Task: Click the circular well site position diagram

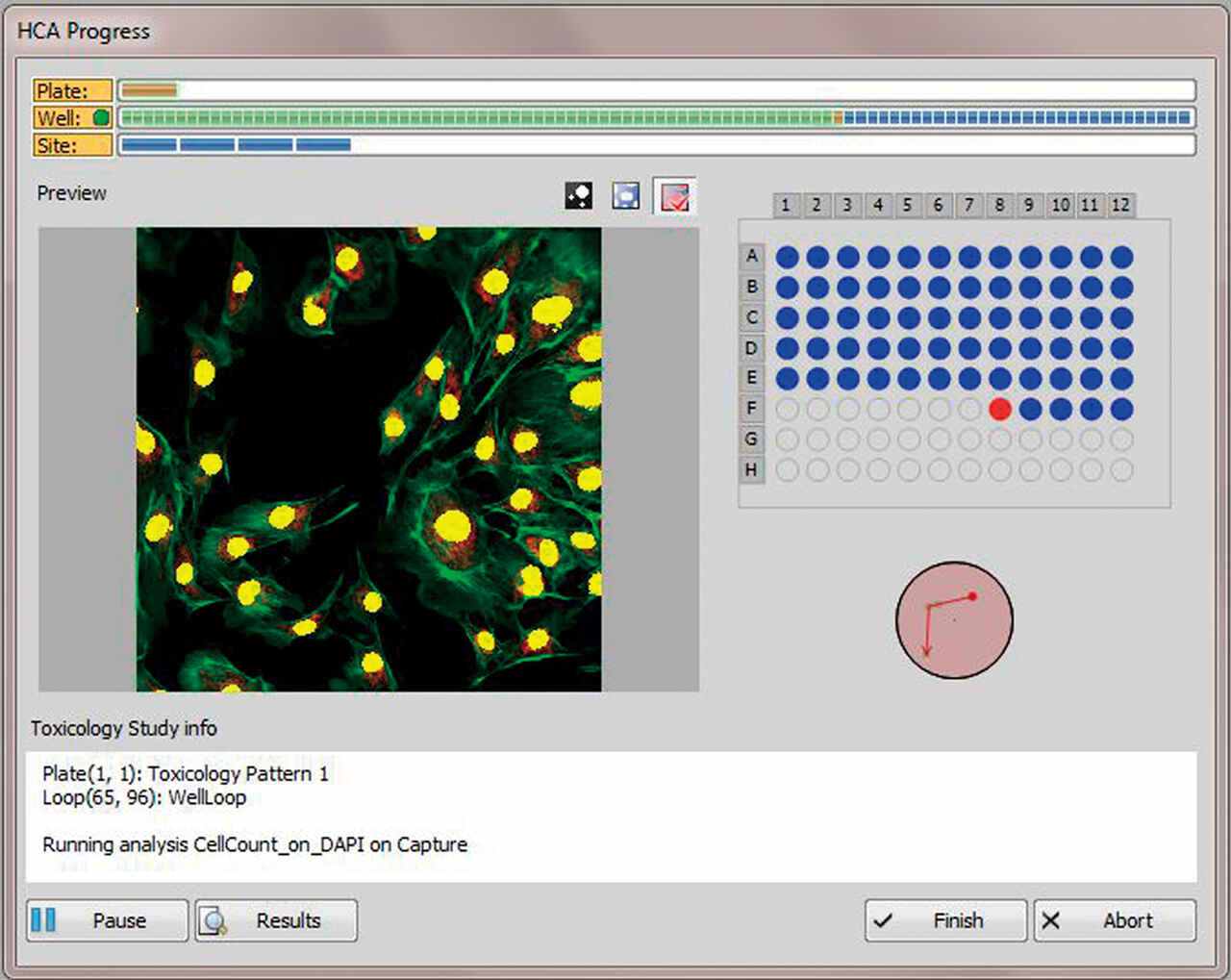Action: [953, 620]
